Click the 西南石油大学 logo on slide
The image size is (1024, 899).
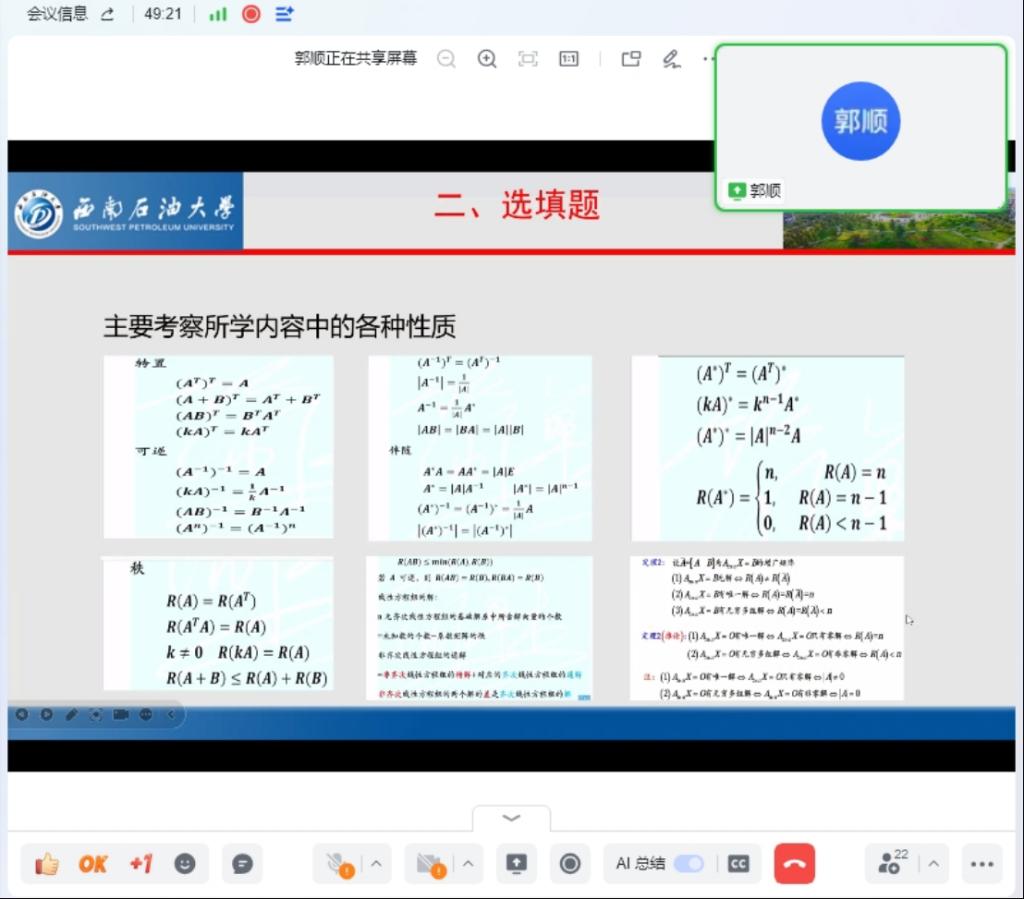[x=125, y=211]
